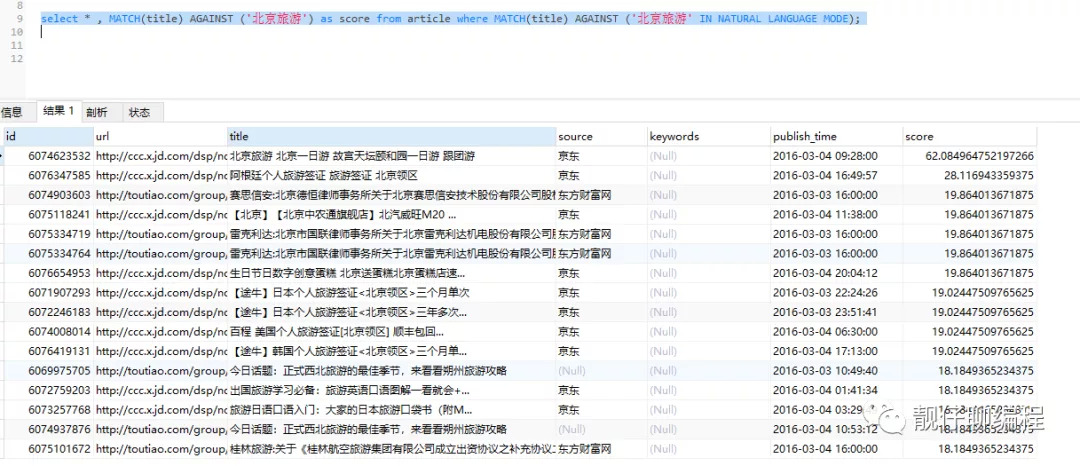Click line number 12 in editor gutter
1080x466 pixels.
click(x=15, y=60)
